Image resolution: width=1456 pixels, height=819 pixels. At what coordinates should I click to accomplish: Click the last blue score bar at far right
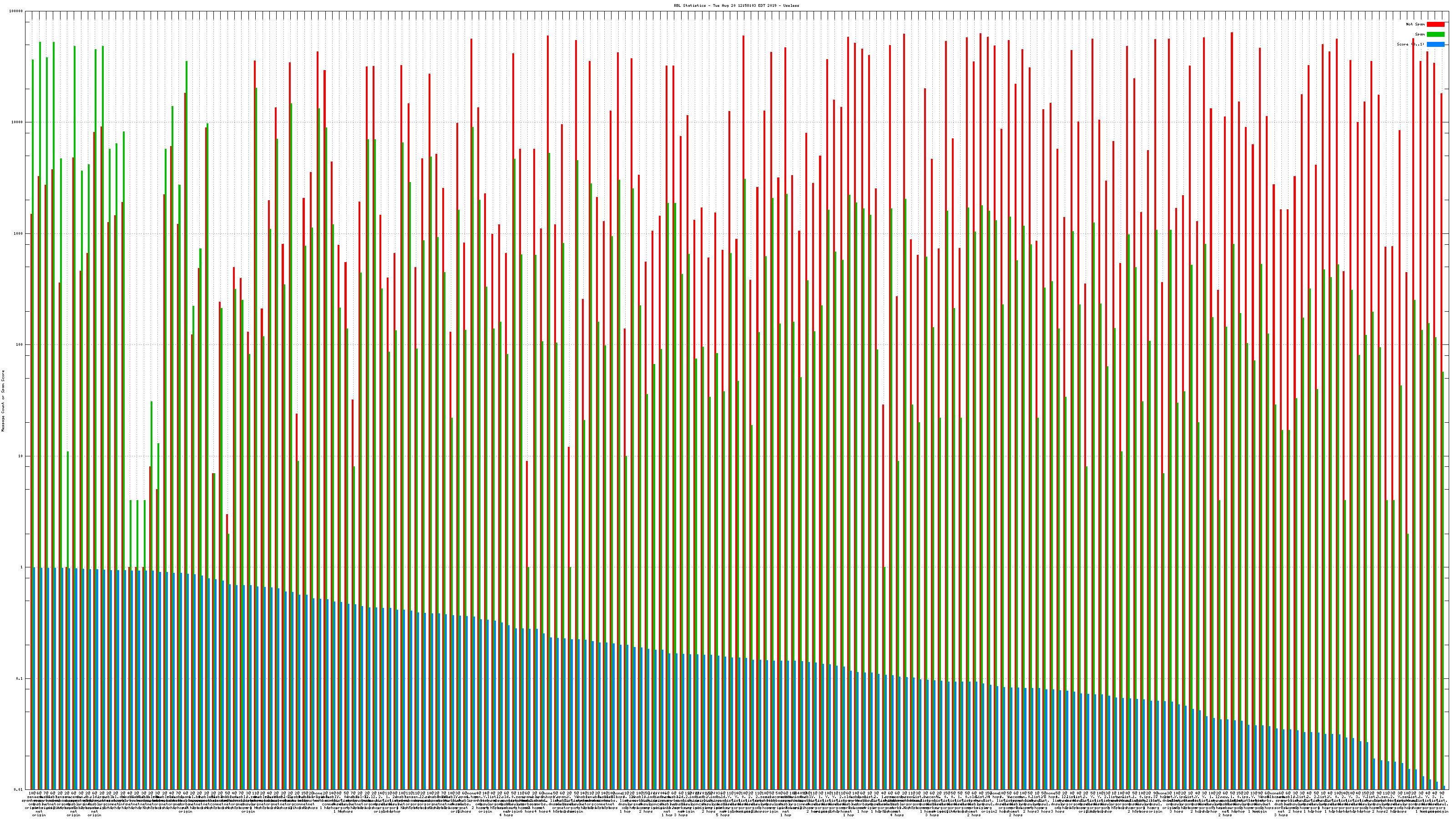1444,788
